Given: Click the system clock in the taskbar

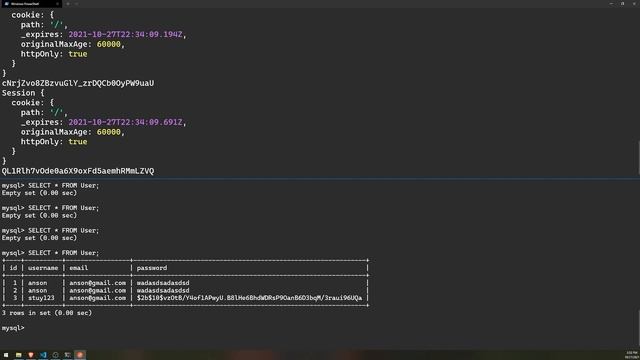Looking at the screenshot, I should [x=631, y=355].
